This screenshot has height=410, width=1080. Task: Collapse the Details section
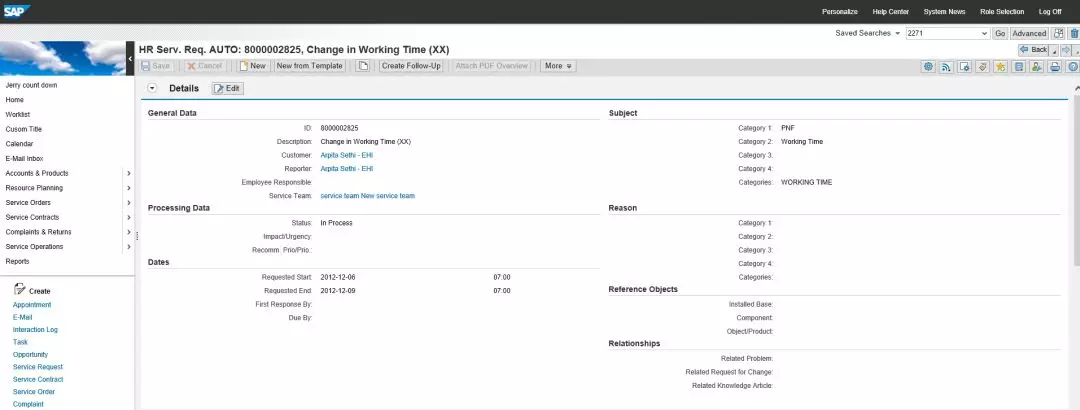[152, 88]
